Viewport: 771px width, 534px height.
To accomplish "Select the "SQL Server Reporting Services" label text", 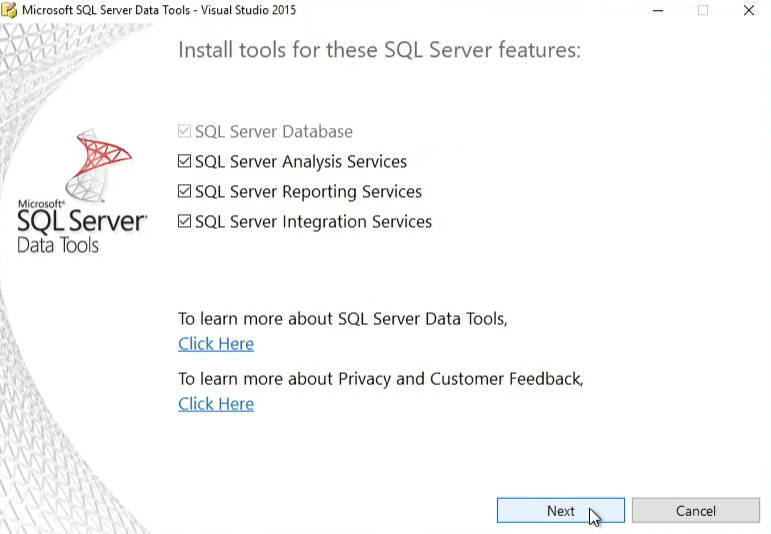I will [x=308, y=192].
